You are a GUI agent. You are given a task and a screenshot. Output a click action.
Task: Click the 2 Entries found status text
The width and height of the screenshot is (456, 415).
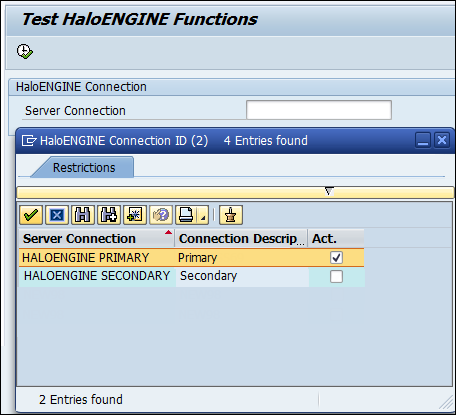tap(81, 399)
